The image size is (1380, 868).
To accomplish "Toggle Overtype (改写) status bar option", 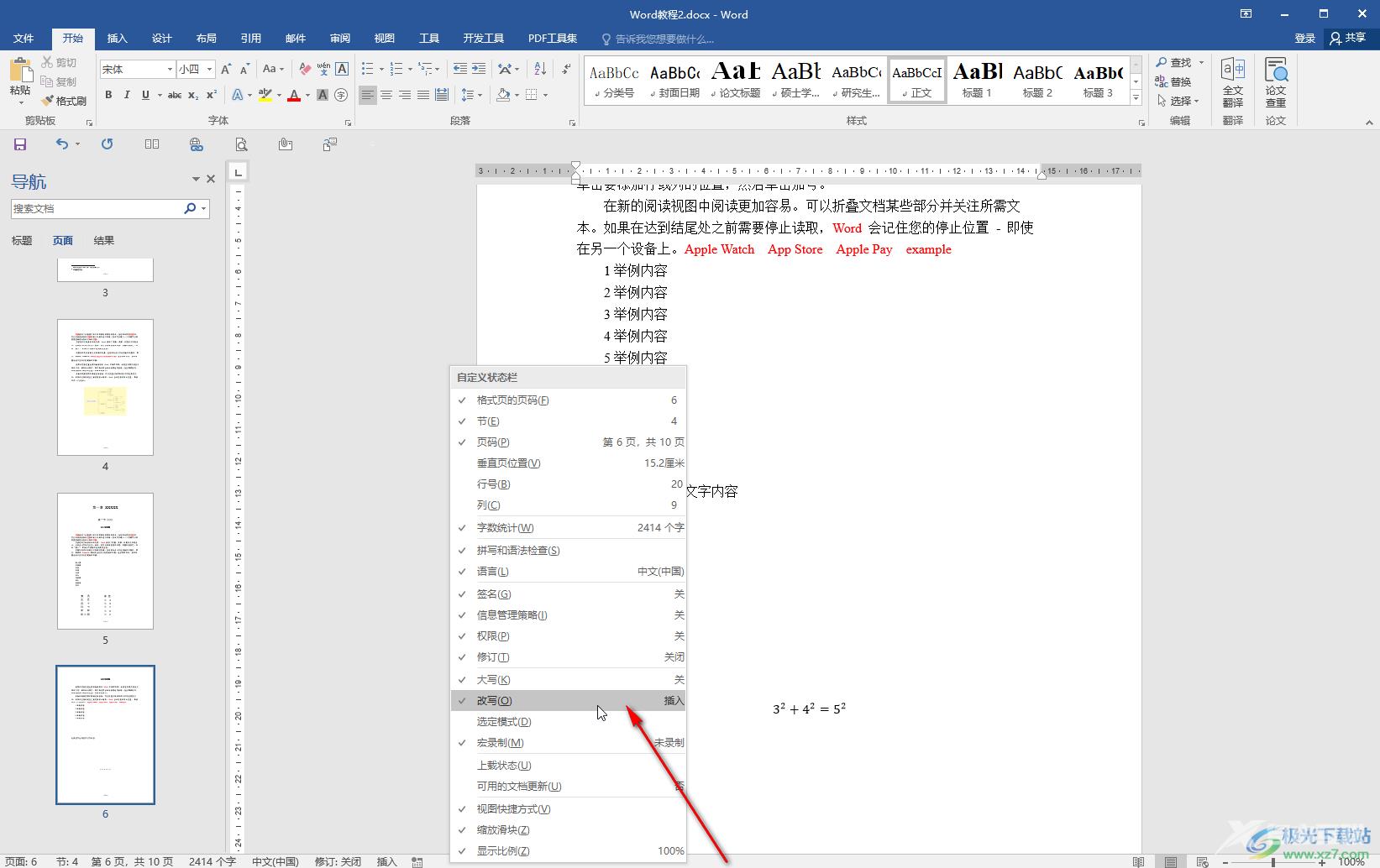I will pos(569,701).
